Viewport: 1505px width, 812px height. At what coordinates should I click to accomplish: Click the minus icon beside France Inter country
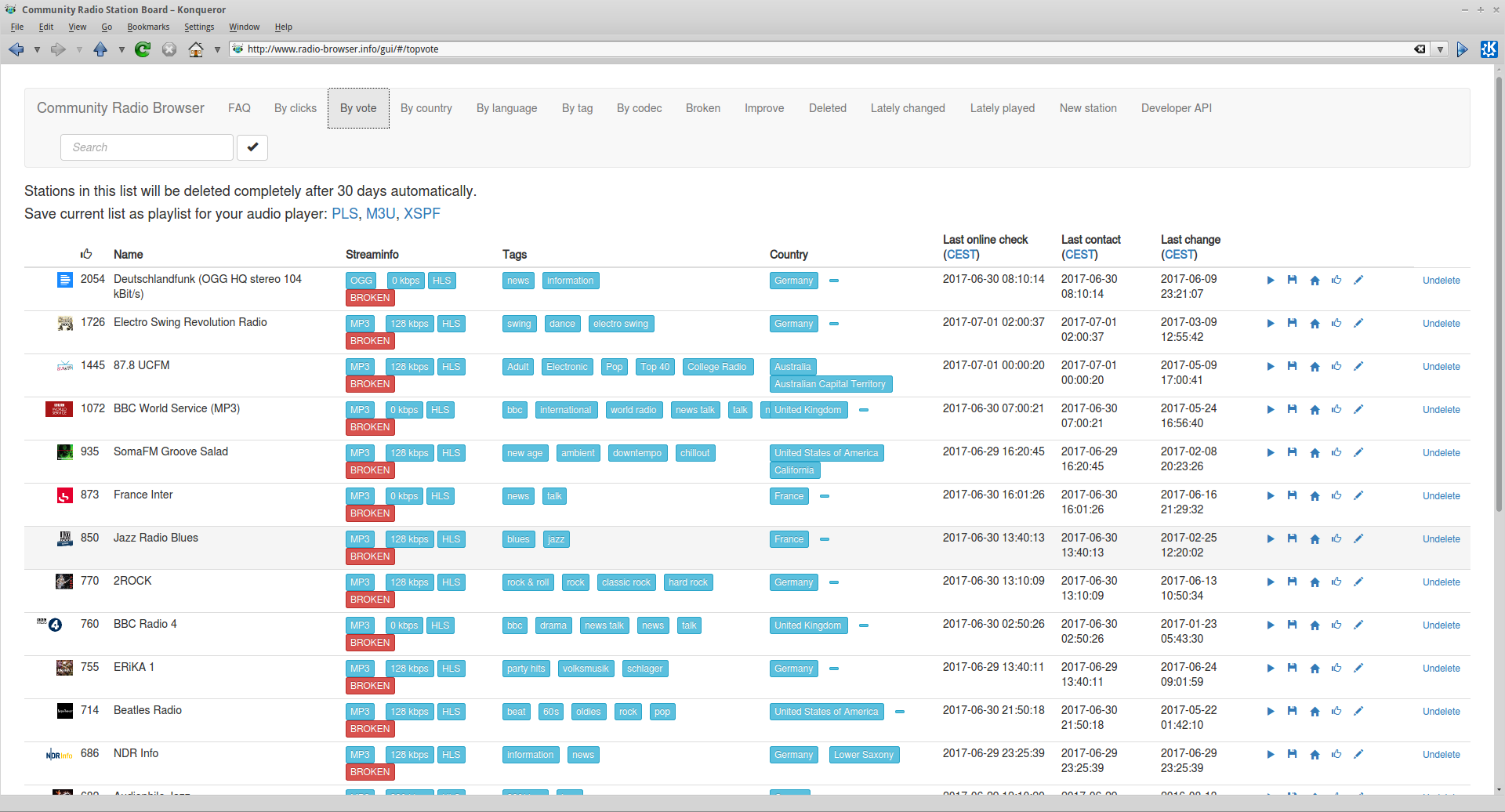coord(825,496)
